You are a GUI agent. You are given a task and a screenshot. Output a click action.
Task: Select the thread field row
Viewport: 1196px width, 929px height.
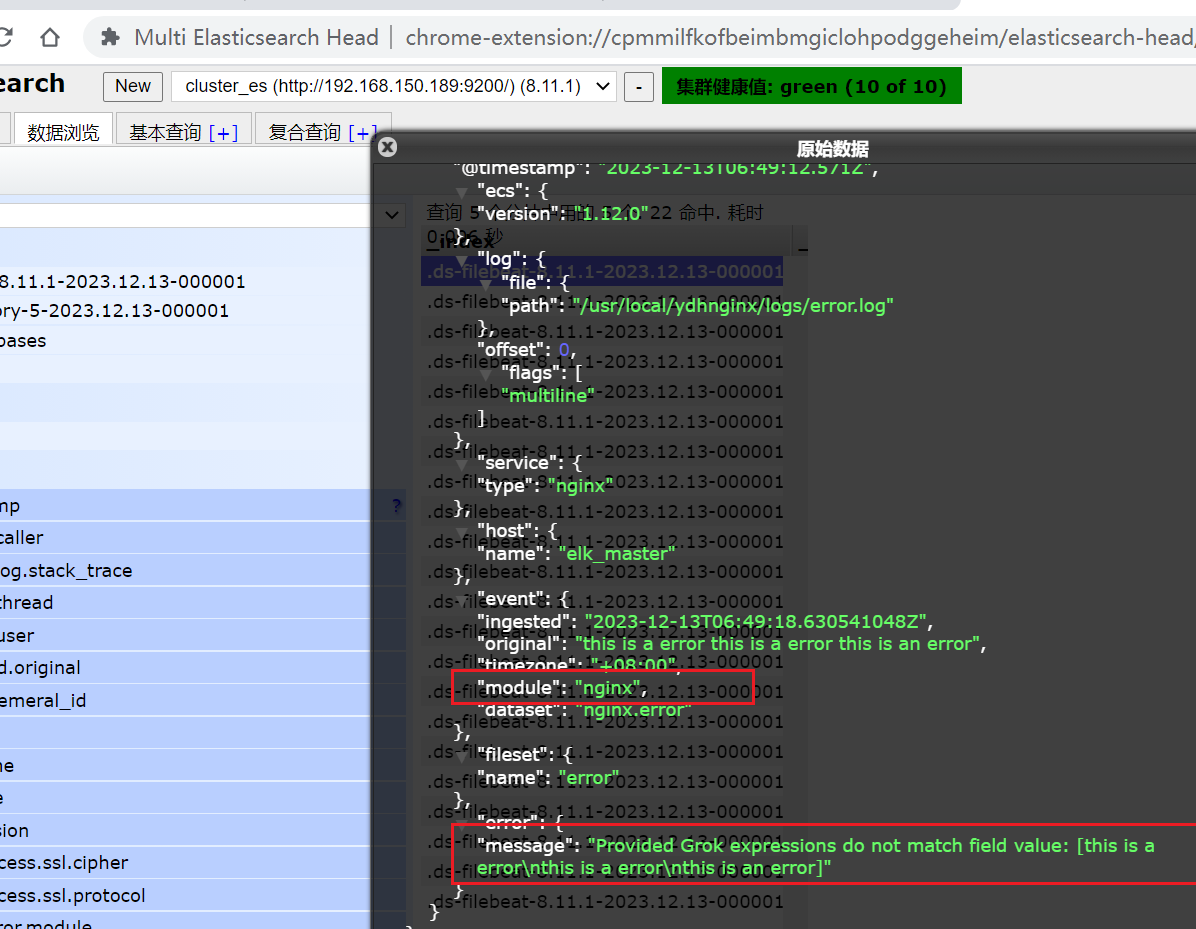pyautogui.click(x=185, y=603)
